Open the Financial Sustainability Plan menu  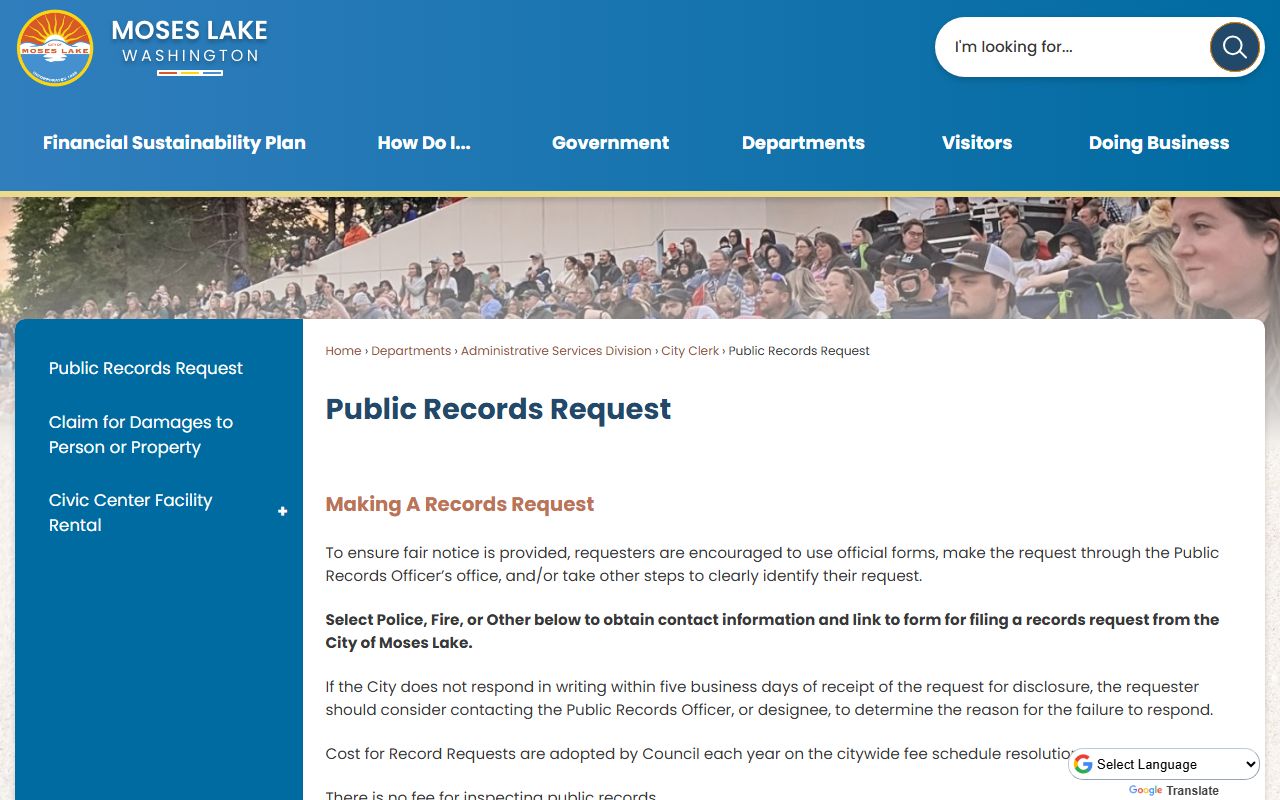tap(174, 143)
